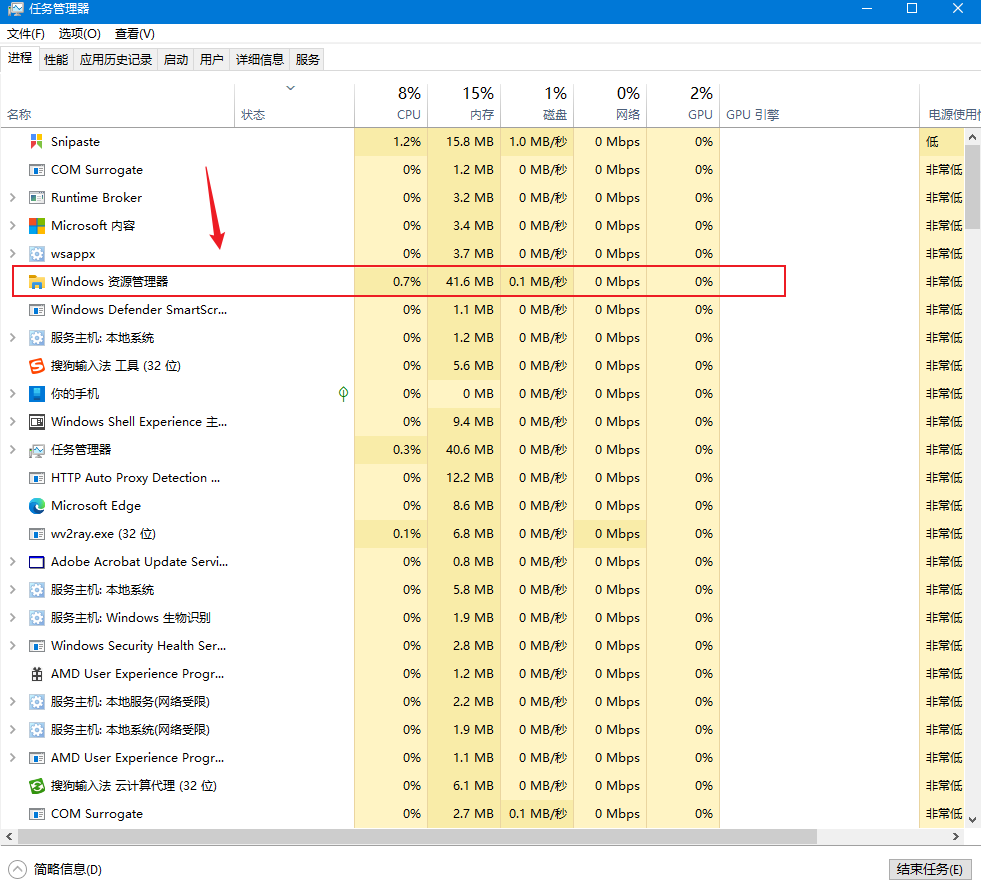Click the Windows Defender SmartScreen icon

point(37,310)
